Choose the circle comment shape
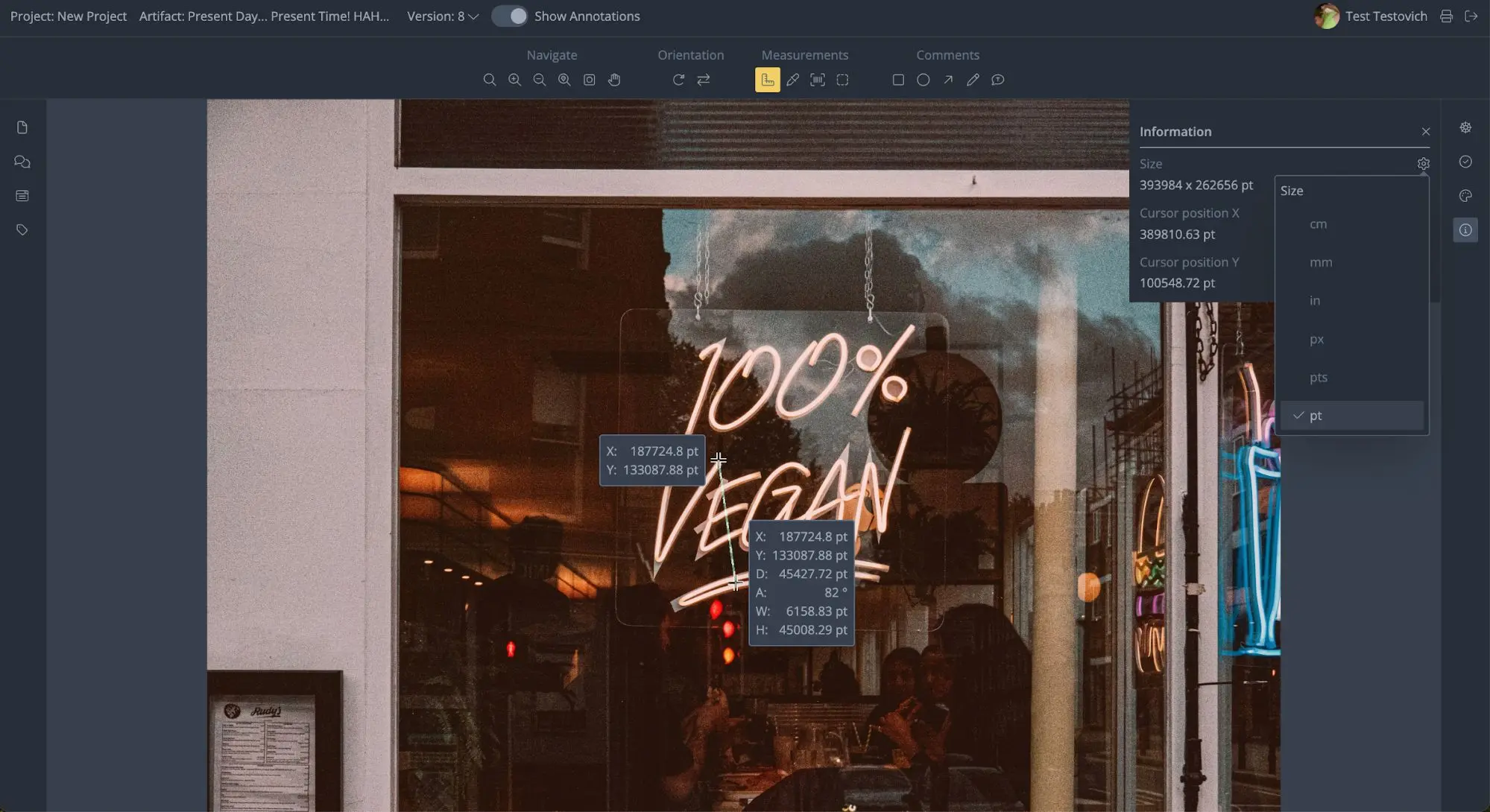Image resolution: width=1490 pixels, height=812 pixels. coord(923,80)
